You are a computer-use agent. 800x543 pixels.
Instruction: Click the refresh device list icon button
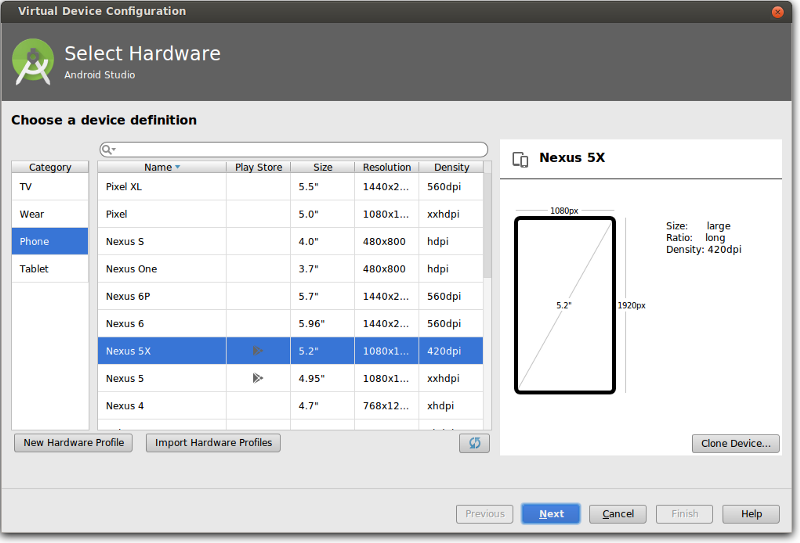click(x=474, y=442)
